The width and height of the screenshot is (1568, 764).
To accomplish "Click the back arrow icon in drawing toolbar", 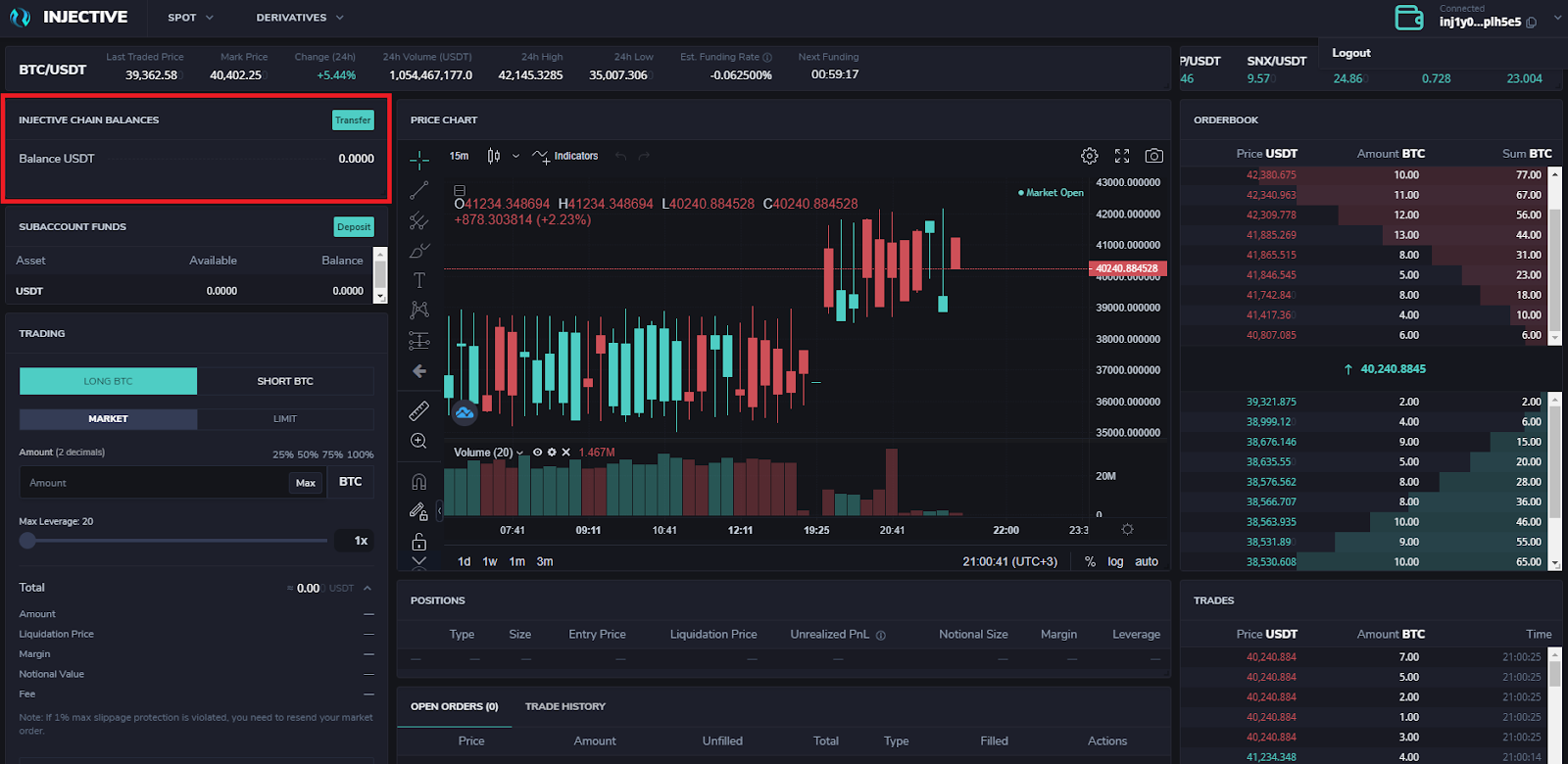I will point(419,371).
